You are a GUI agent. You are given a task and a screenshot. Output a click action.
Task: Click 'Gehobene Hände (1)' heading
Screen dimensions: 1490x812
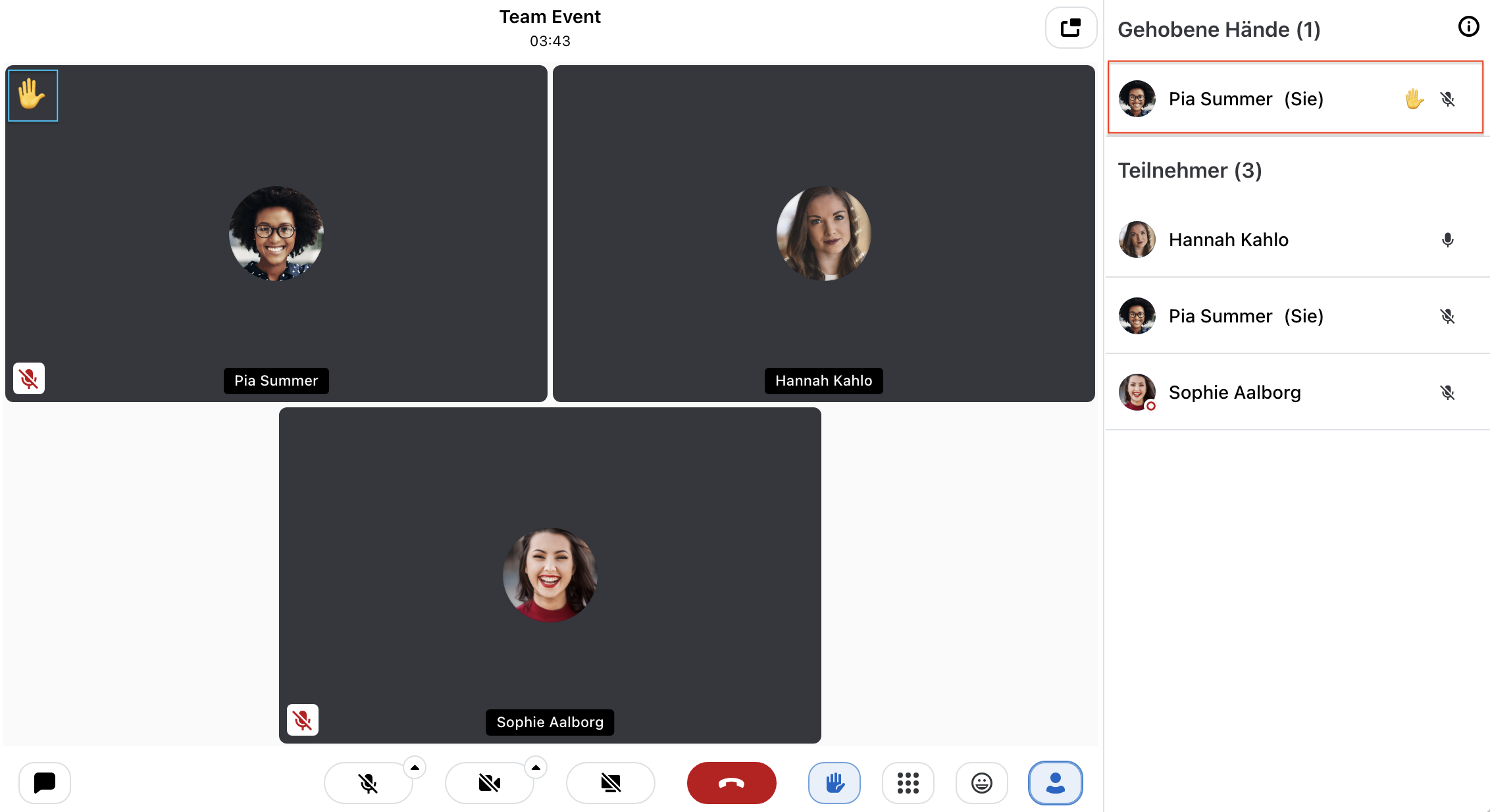(1219, 30)
